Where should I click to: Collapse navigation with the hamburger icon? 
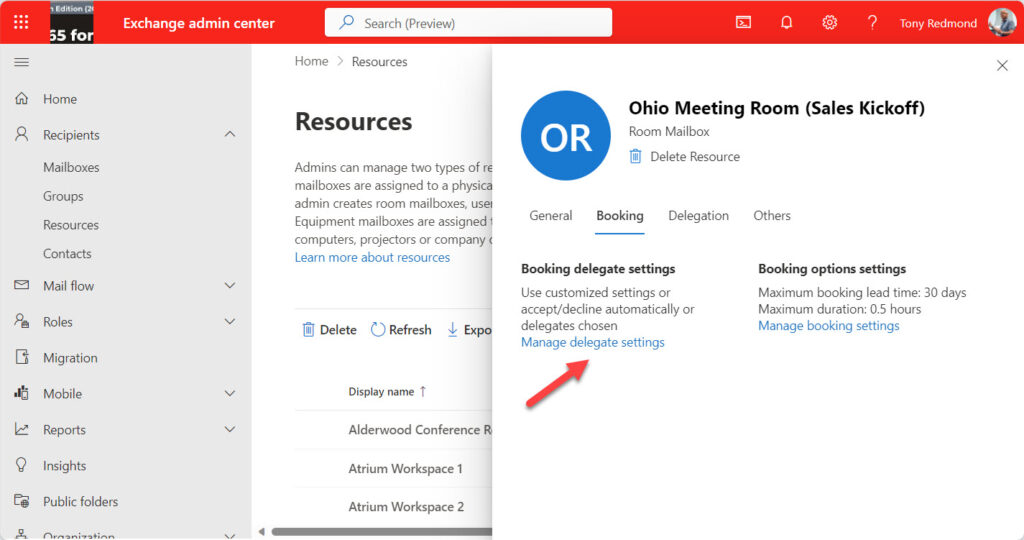[x=22, y=62]
